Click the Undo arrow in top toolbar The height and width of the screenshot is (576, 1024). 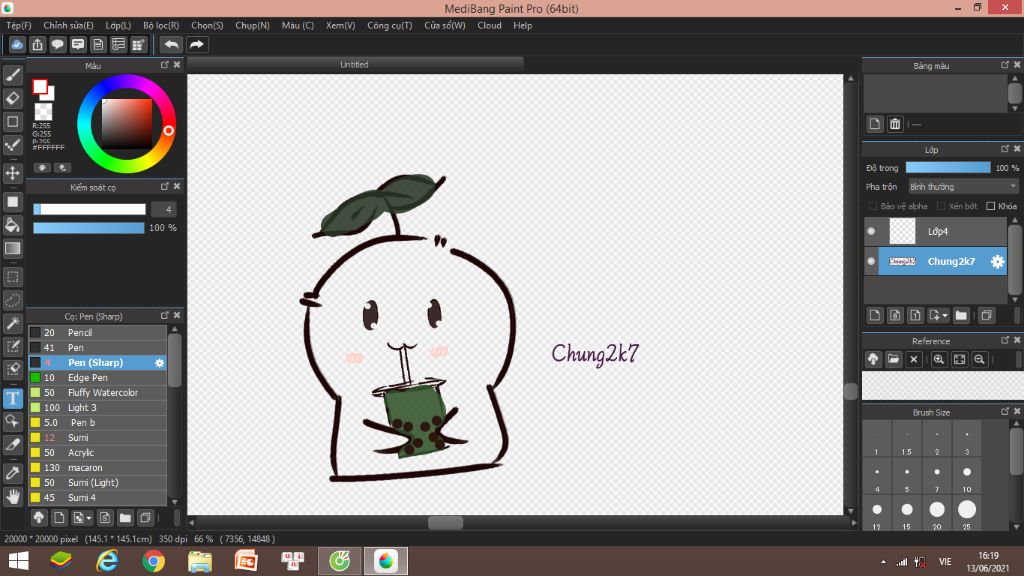[171, 44]
